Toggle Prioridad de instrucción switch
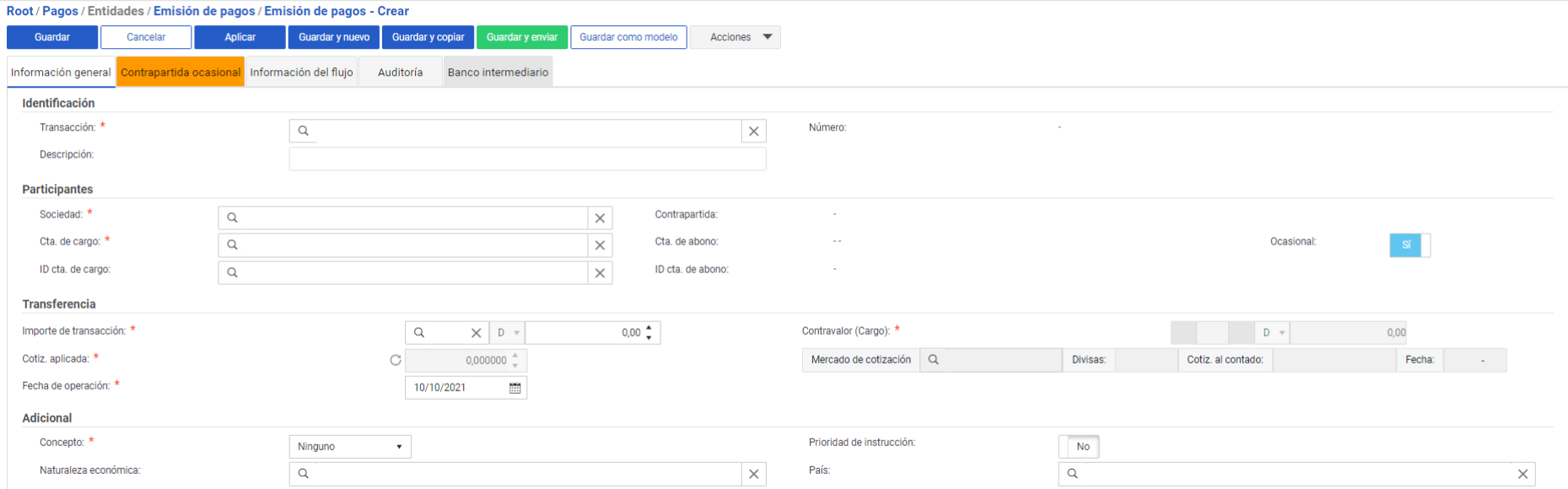The height and width of the screenshot is (489, 1568). point(1079,447)
